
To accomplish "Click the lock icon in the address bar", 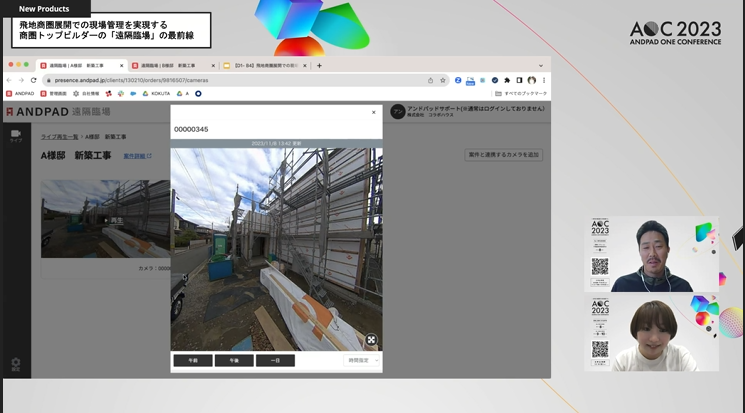I will click(48, 80).
